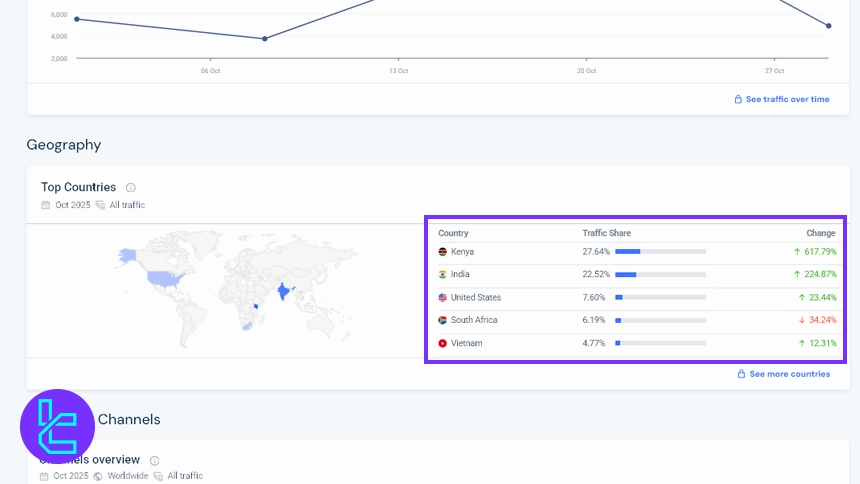860x484 pixels.
Task: Click the Vietnam flag icon
Action: [443, 343]
